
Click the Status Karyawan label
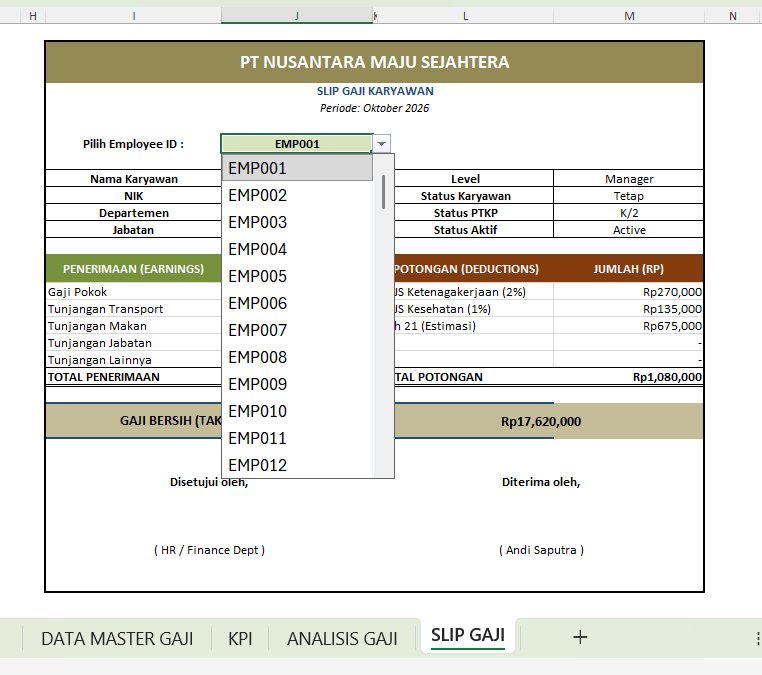pos(465,196)
